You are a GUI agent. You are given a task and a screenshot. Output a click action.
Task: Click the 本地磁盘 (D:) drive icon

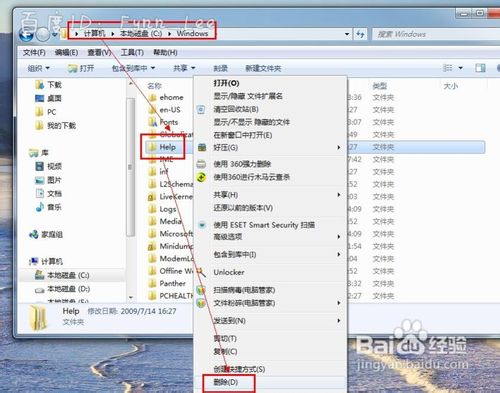coord(40,289)
